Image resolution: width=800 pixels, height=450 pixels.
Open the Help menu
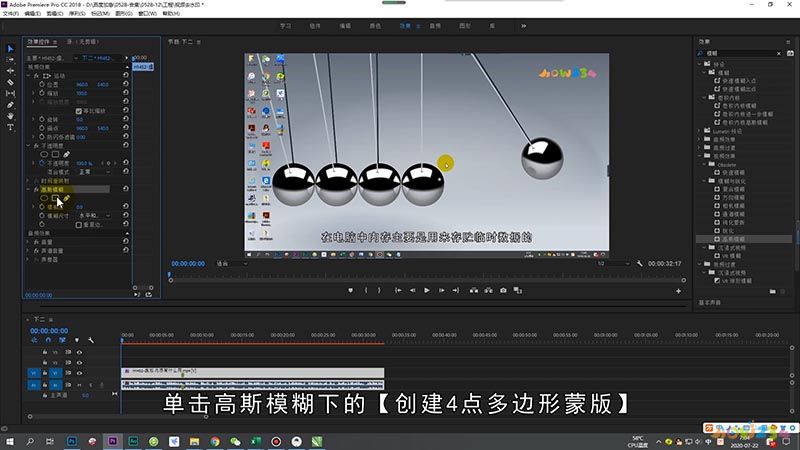click(171, 14)
